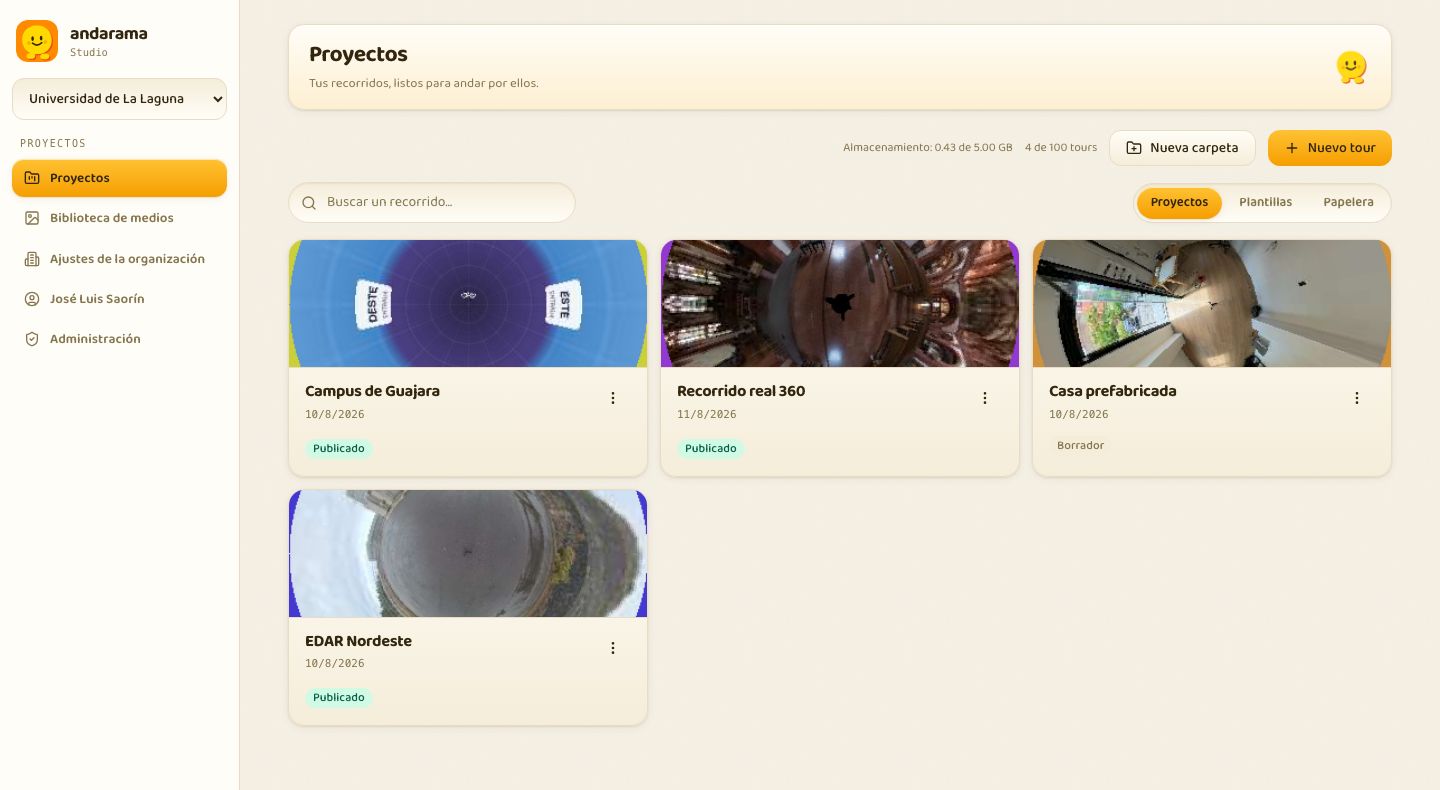This screenshot has width=1440, height=790.
Task: Click the EDAR Nordeste title
Action: [358, 641]
